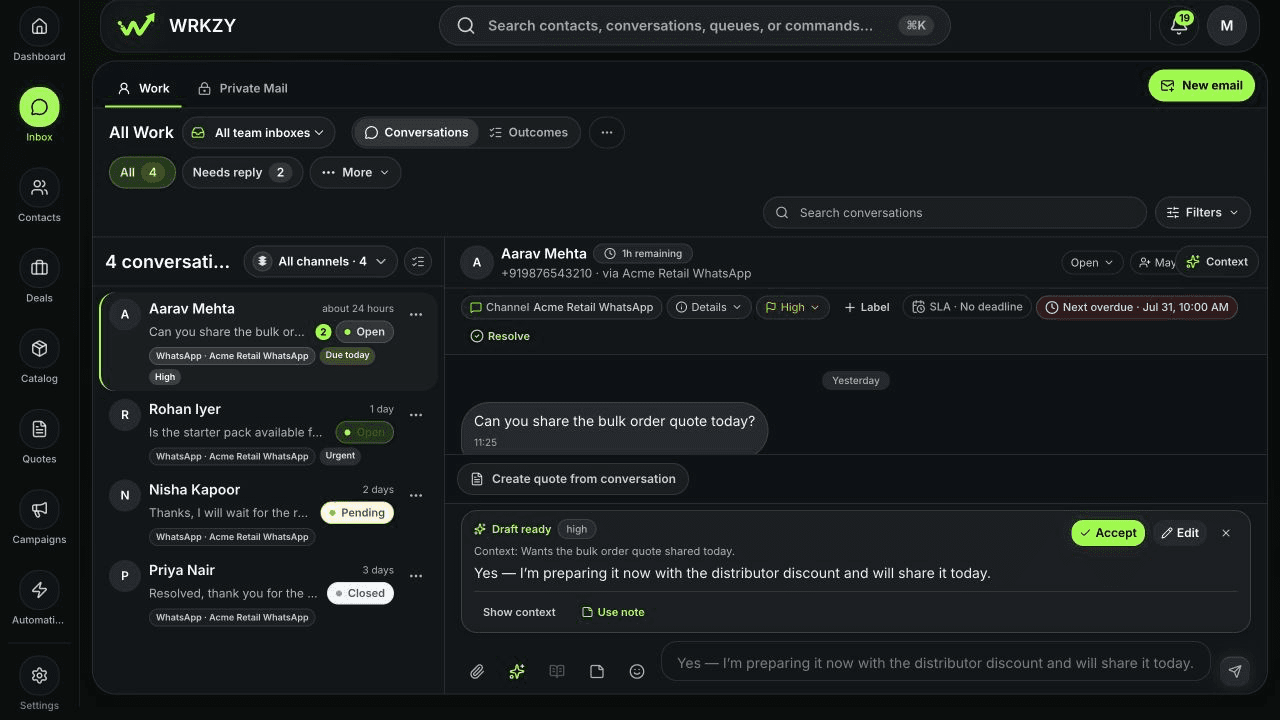Open more options for Aarav Mehta conversation
1280x720 pixels.
coord(416,314)
